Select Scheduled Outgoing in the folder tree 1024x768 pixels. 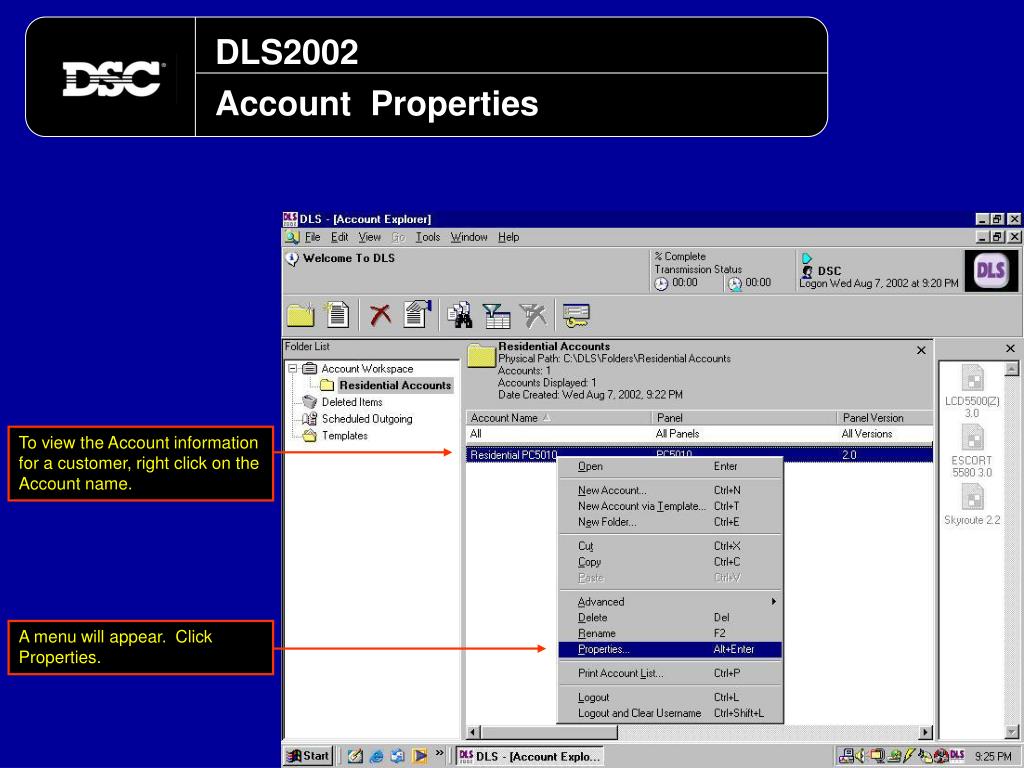[x=366, y=419]
